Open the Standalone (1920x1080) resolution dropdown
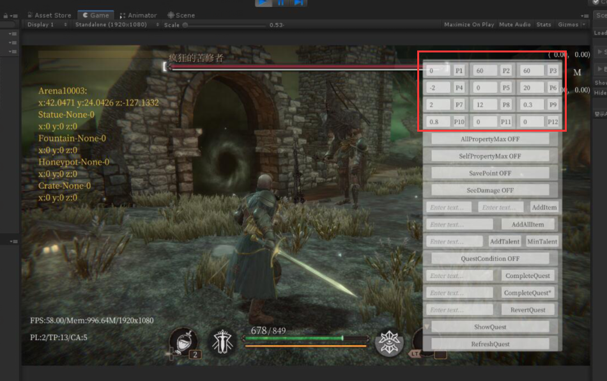Screen dimensions: 607x381 coord(117,25)
